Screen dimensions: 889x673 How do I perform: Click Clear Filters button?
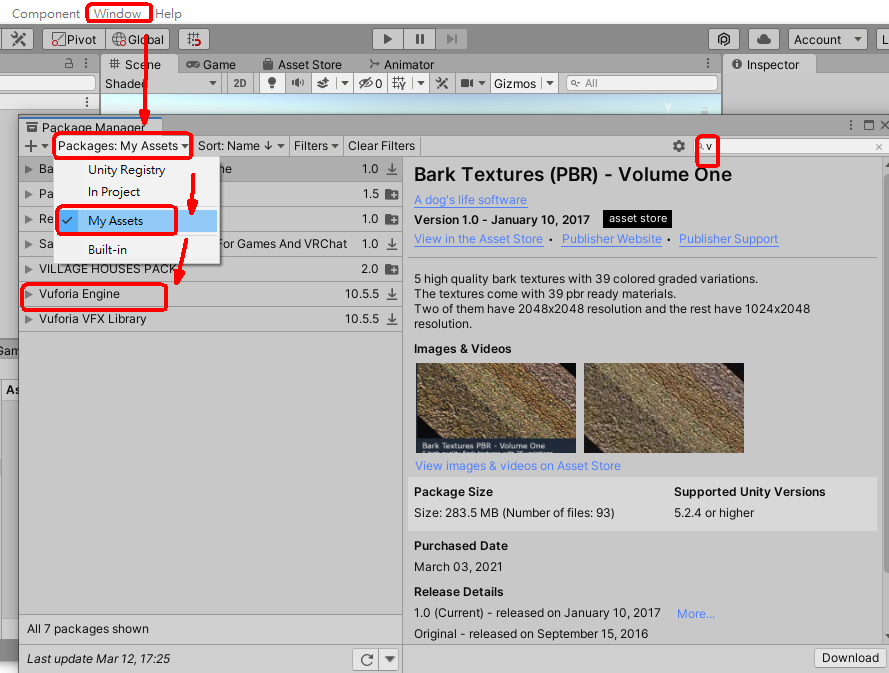coord(382,146)
